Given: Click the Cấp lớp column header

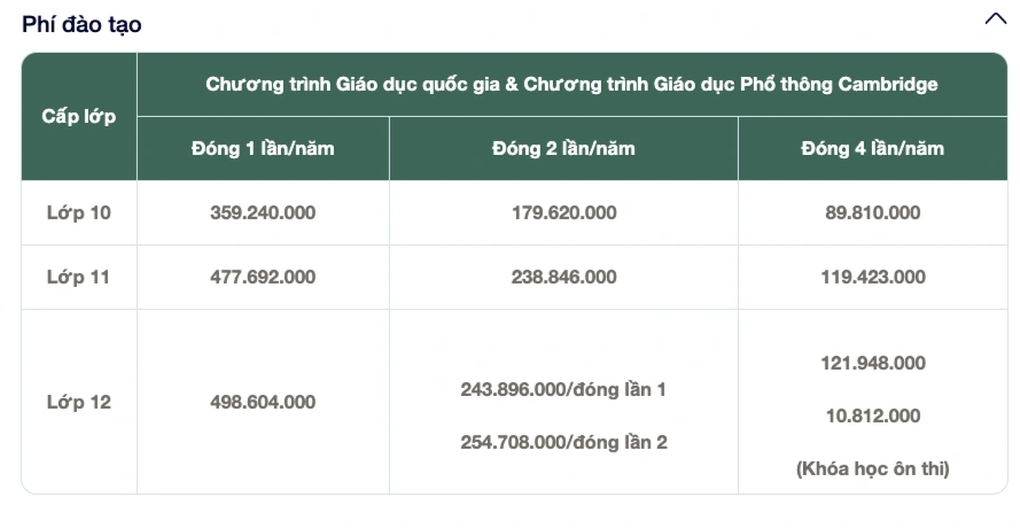Looking at the screenshot, I should pos(79,117).
